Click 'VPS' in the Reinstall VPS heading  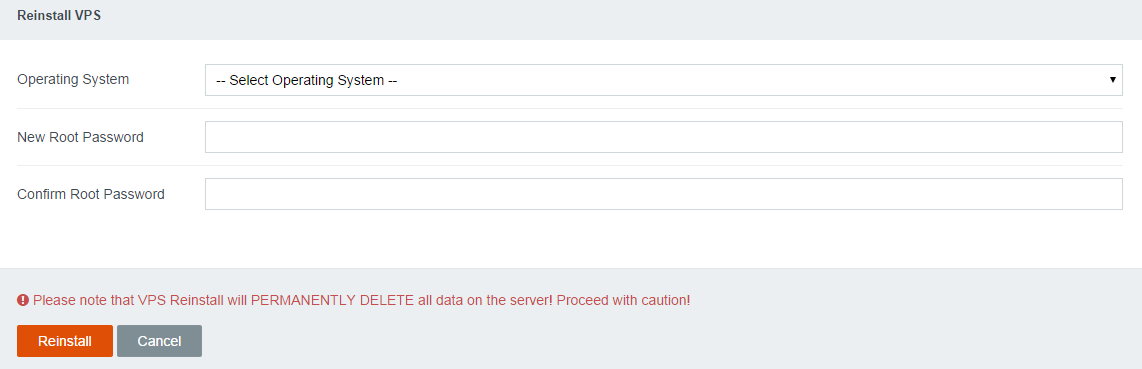[87, 15]
